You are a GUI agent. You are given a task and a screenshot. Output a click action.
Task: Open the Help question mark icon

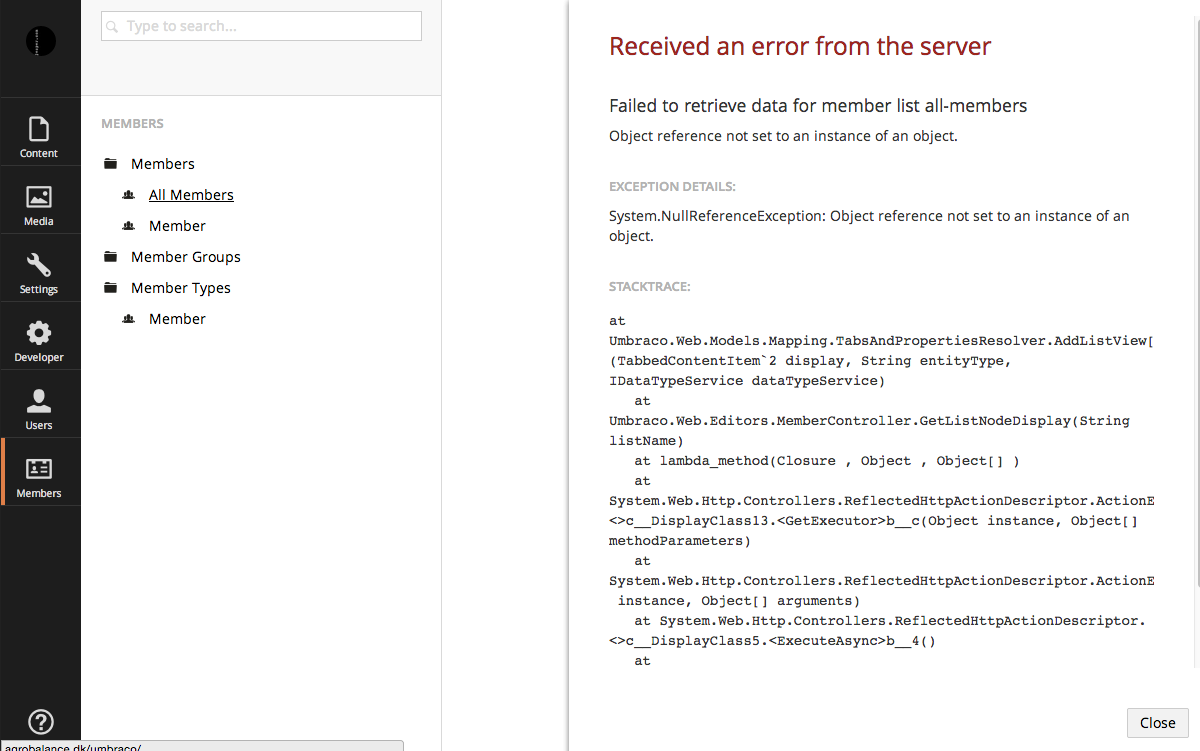pos(40,722)
